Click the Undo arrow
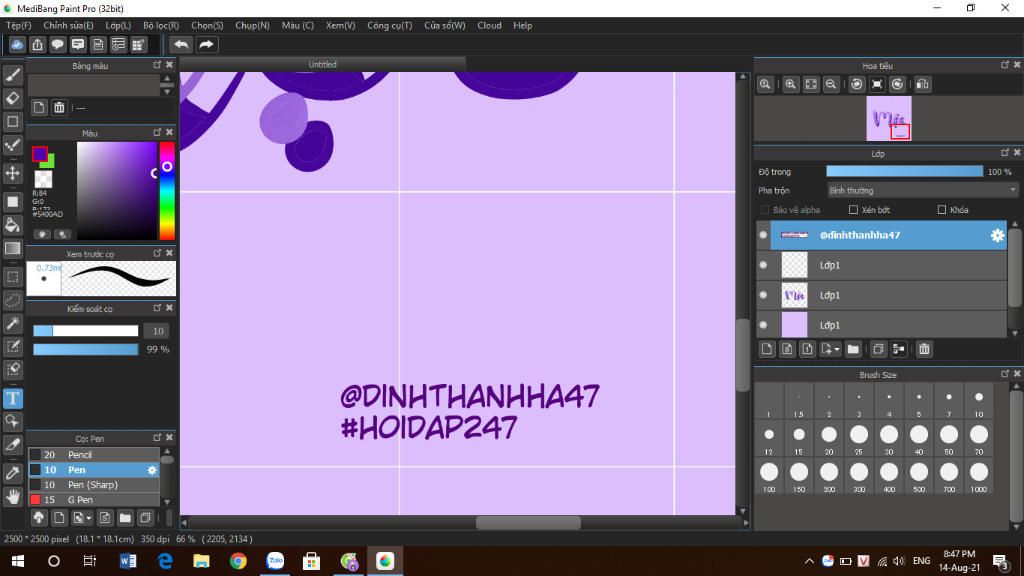Image resolution: width=1024 pixels, height=576 pixels. pyautogui.click(x=181, y=44)
